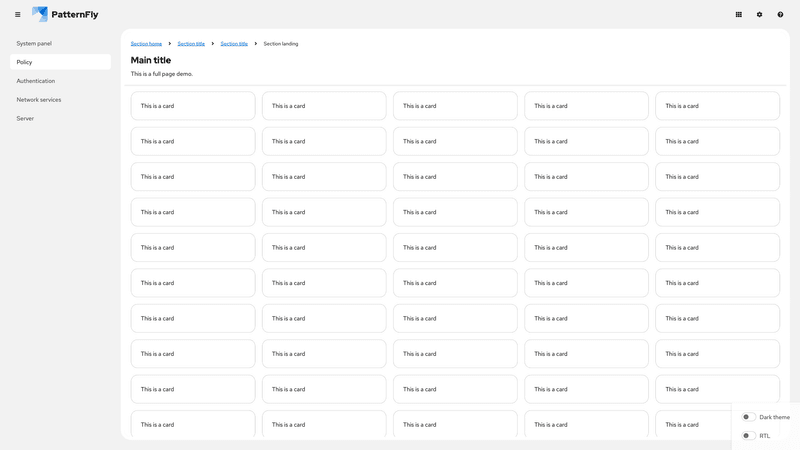800x450 pixels.
Task: Open Server nav item
Action: click(x=60, y=118)
